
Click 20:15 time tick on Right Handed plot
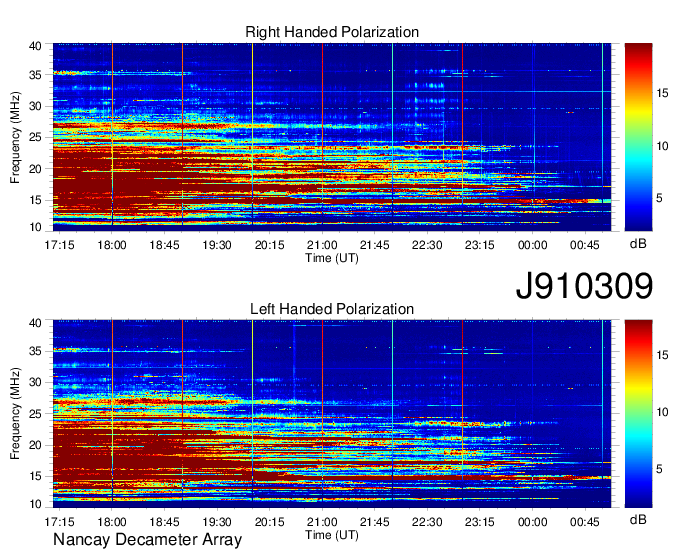coord(269,245)
